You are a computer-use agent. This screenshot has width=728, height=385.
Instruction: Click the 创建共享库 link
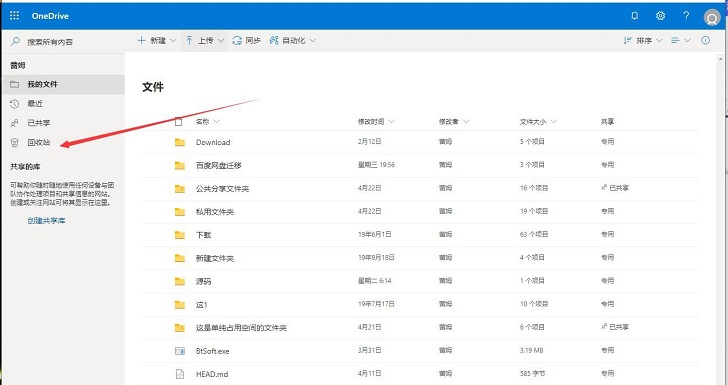click(x=46, y=221)
